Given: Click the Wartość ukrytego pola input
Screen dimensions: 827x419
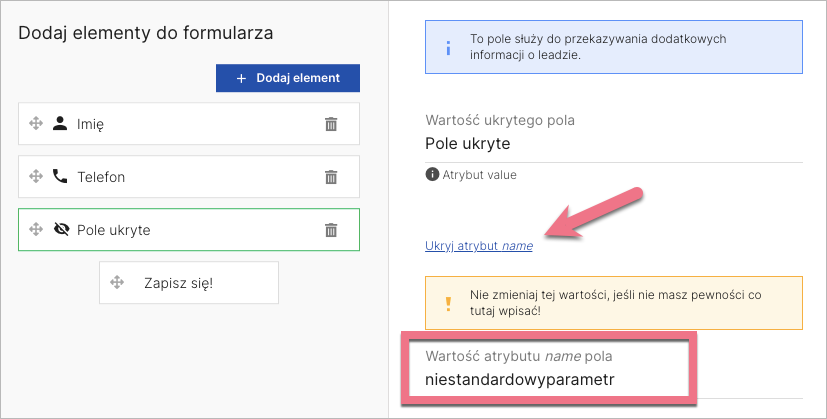Looking at the screenshot, I should (614, 144).
